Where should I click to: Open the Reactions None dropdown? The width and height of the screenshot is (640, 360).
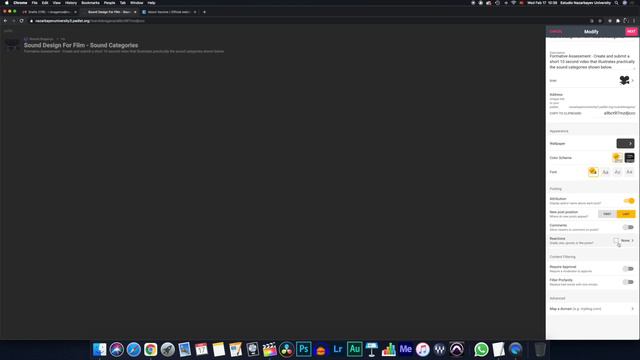pos(624,240)
